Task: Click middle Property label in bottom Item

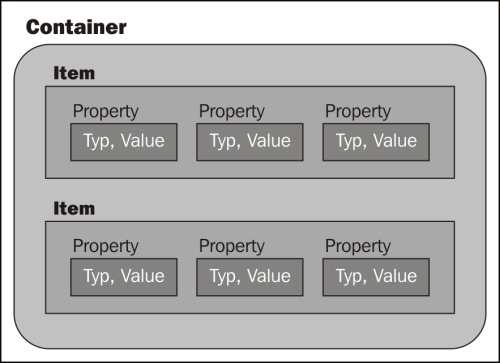Action: [x=232, y=247]
